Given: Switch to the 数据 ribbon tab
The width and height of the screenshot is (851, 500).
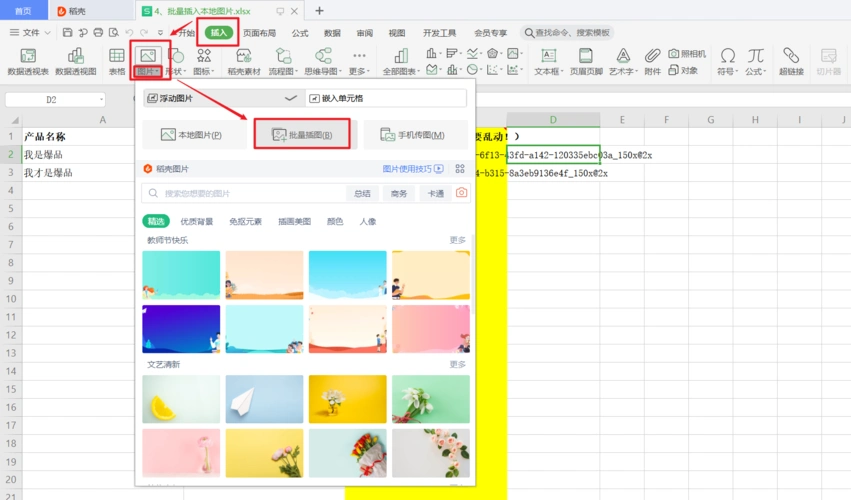Looking at the screenshot, I should pos(332,33).
